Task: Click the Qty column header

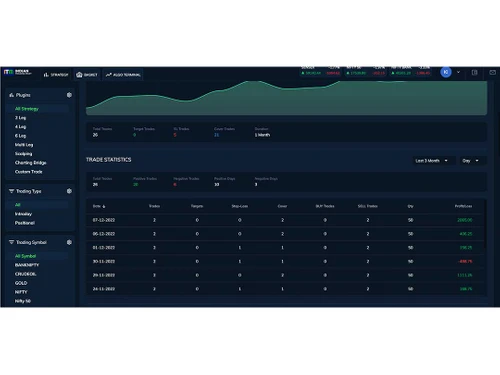Action: (410, 206)
